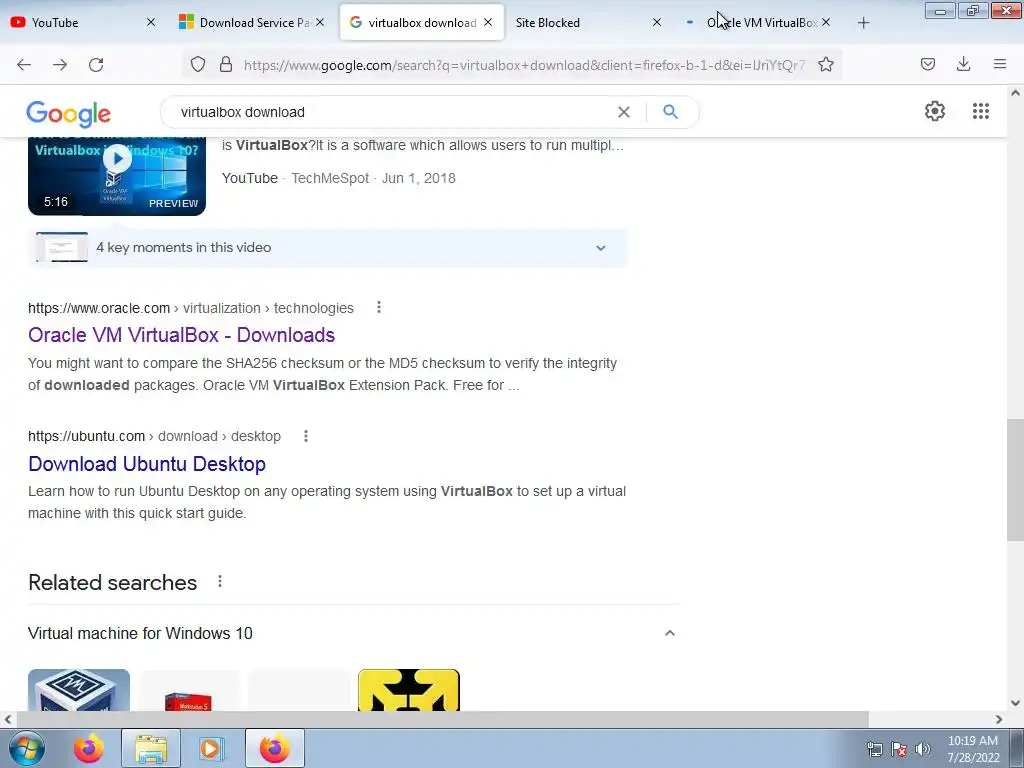Image resolution: width=1024 pixels, height=768 pixels.
Task: Close the Site Blocked tab
Action: click(657, 22)
